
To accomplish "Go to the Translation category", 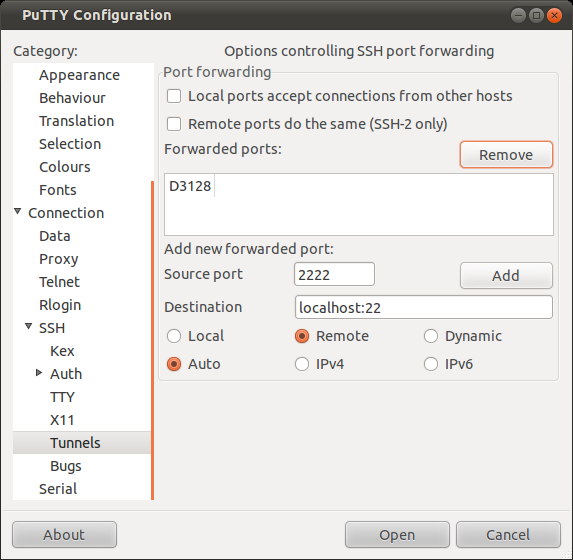I will pyautogui.click(x=77, y=121).
